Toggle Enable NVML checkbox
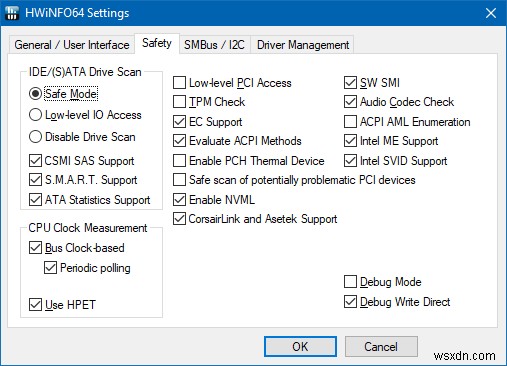 point(179,200)
